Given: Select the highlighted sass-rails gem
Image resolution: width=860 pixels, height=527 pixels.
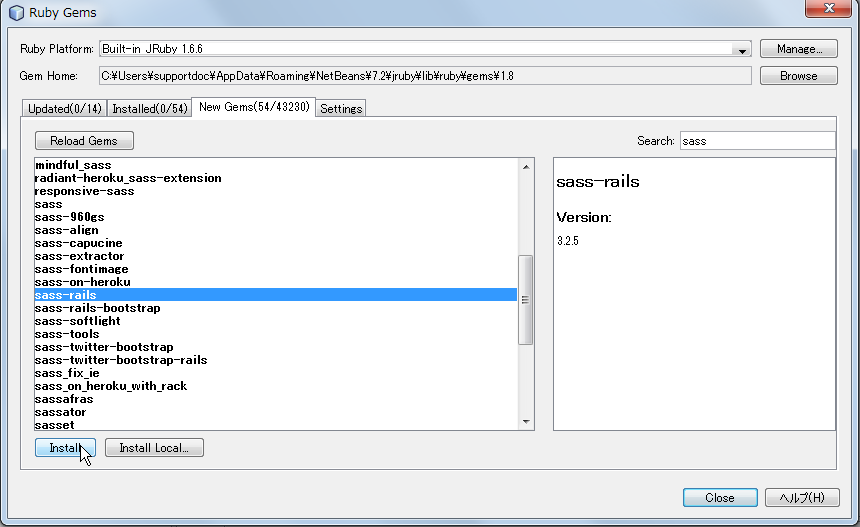Looking at the screenshot, I should coord(275,295).
